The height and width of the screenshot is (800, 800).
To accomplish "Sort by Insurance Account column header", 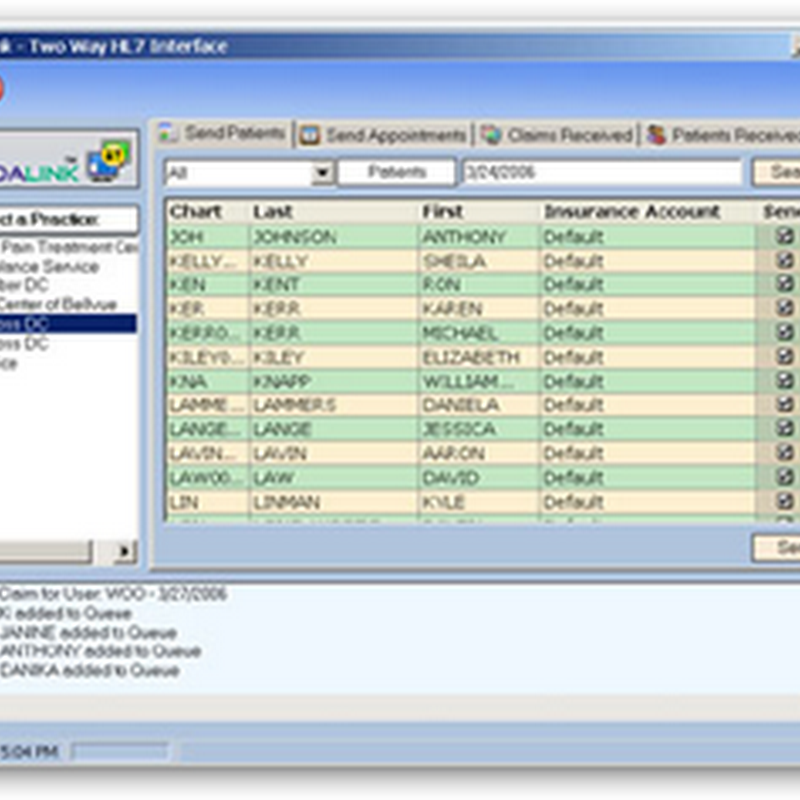I will pyautogui.click(x=647, y=212).
